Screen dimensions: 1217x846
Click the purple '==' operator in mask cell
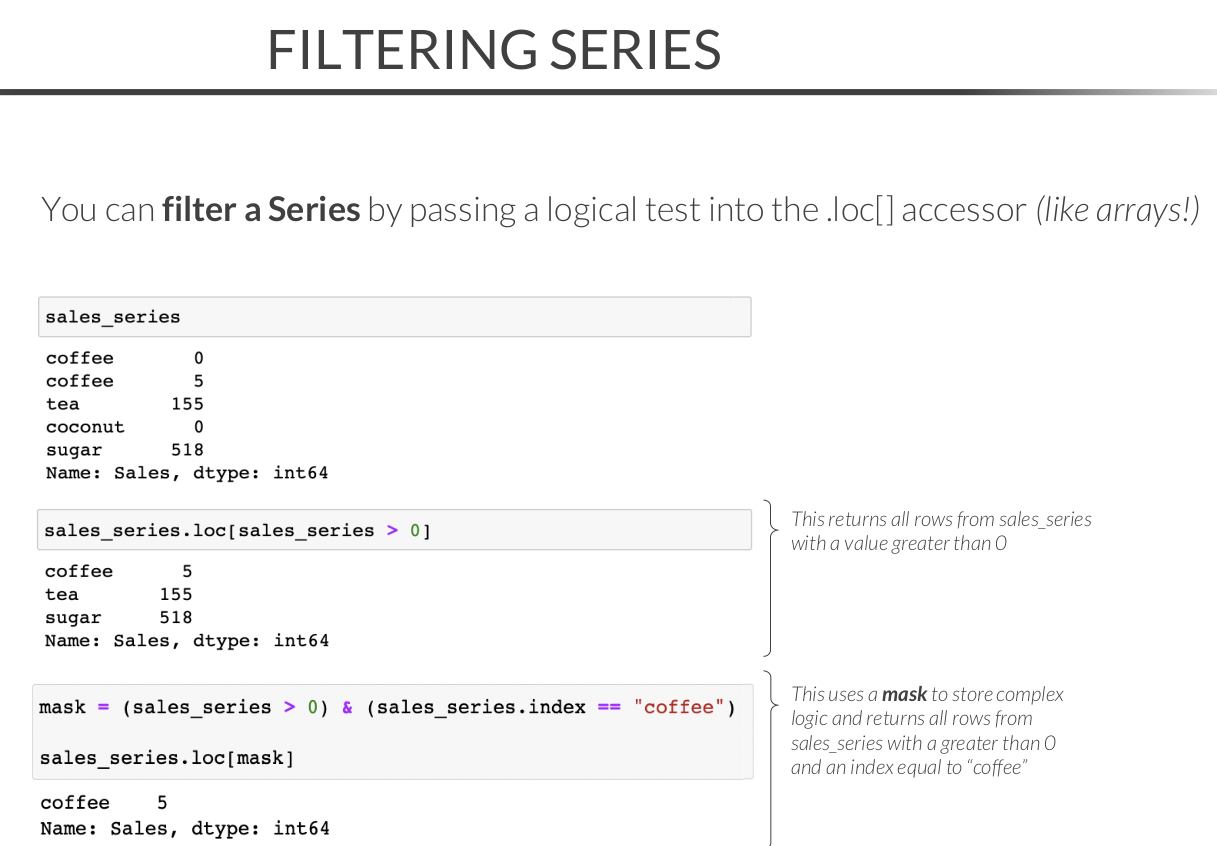pos(608,708)
